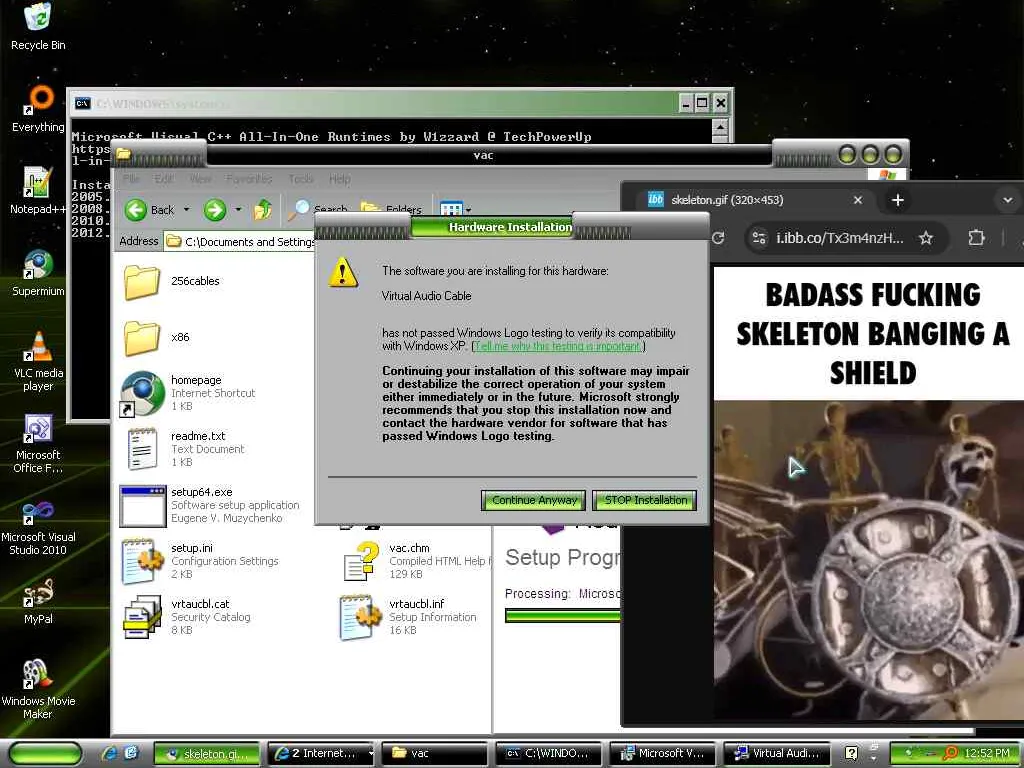Click the skeleton shield GIF image

(x=869, y=494)
